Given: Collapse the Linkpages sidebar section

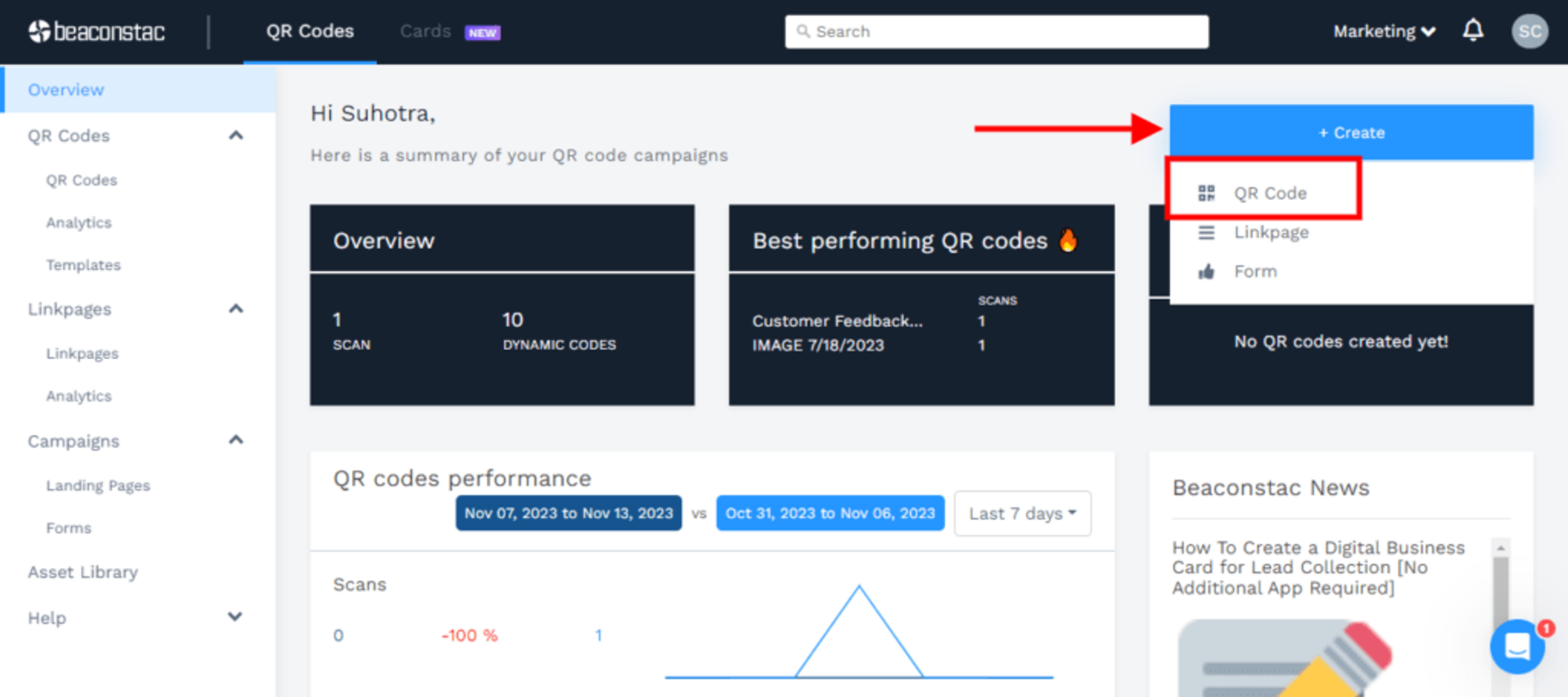Looking at the screenshot, I should tap(236, 309).
